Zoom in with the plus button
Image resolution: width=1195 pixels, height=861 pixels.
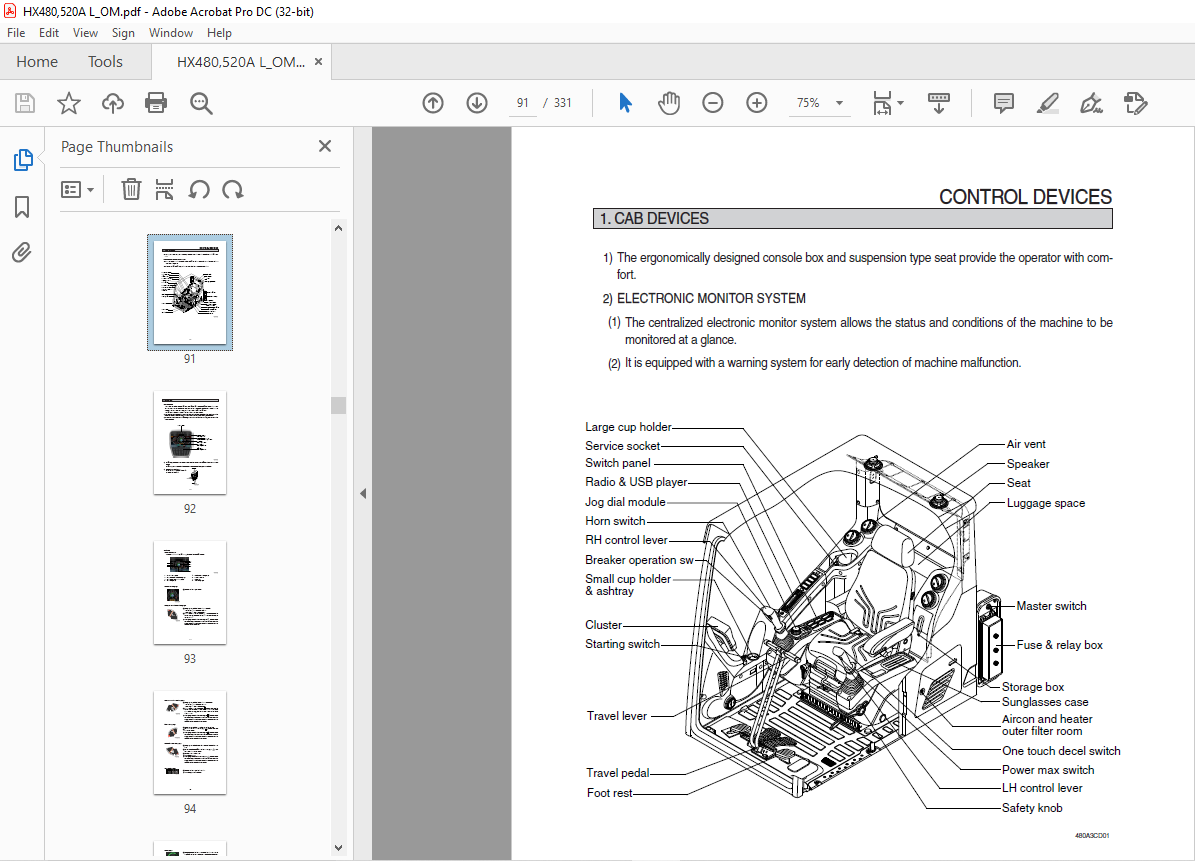coord(757,103)
